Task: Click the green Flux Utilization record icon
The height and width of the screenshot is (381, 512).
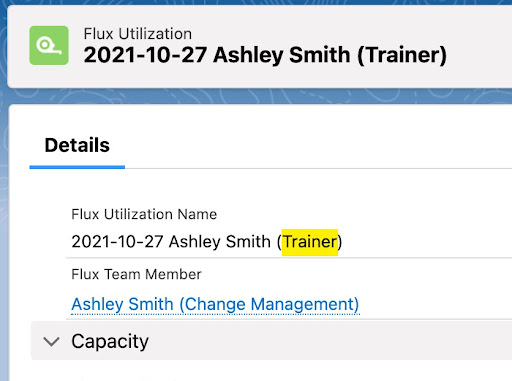Action: point(49,45)
